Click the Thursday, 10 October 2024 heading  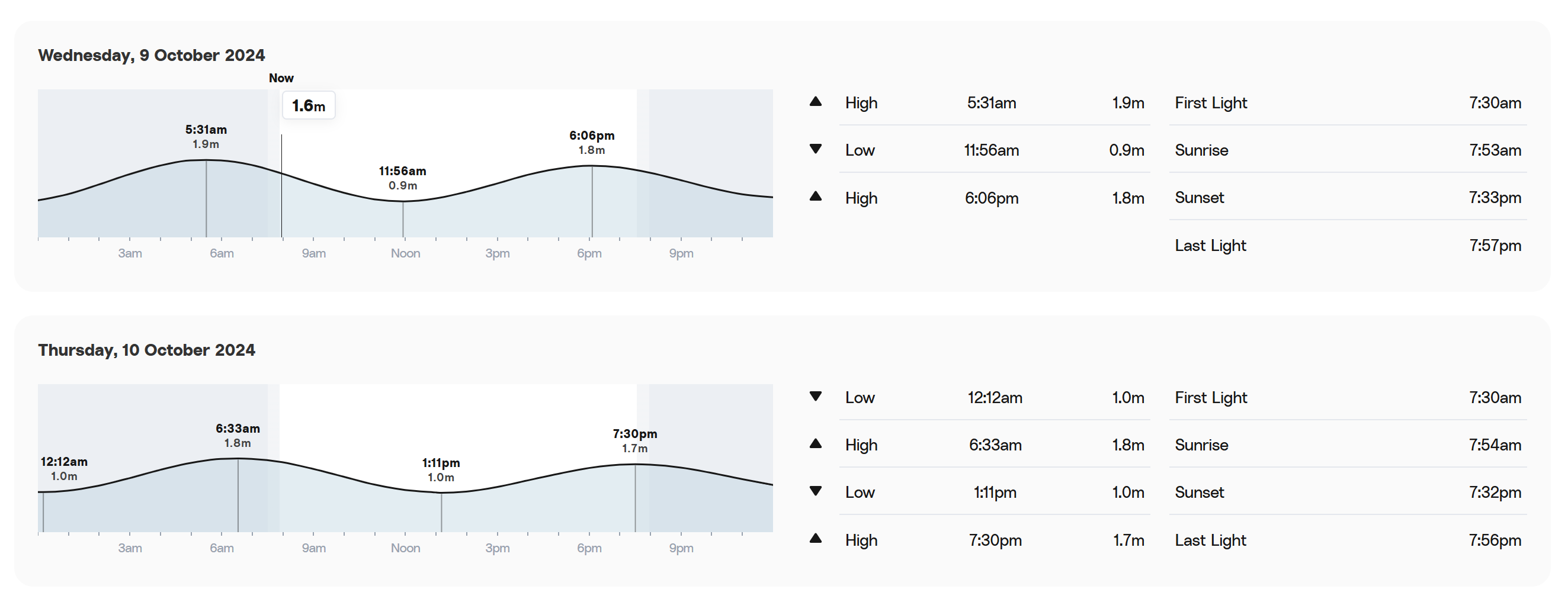[x=147, y=350]
